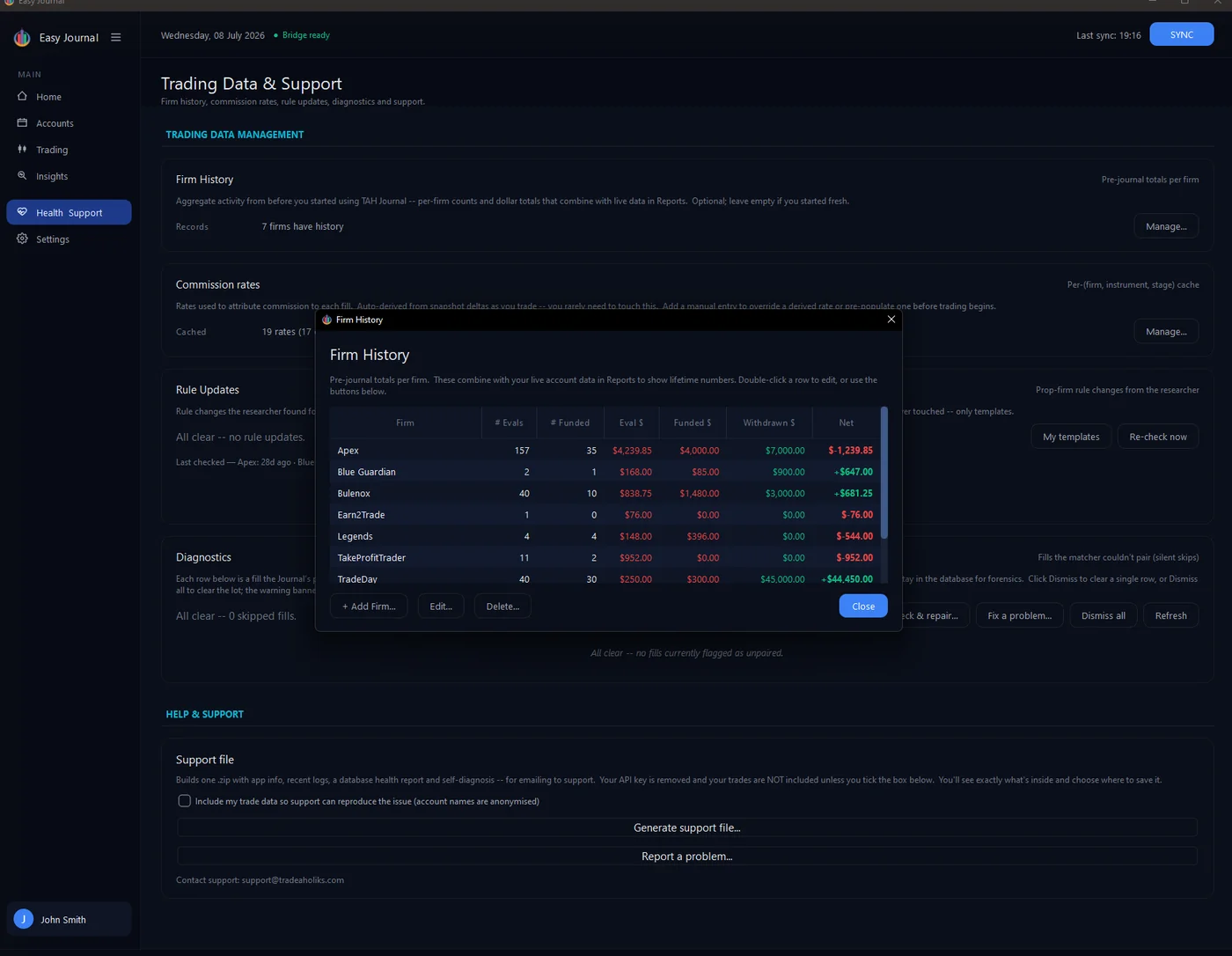Screen dimensions: 1232x956
Task: Select the Blue Guardian row
Action: pos(605,472)
